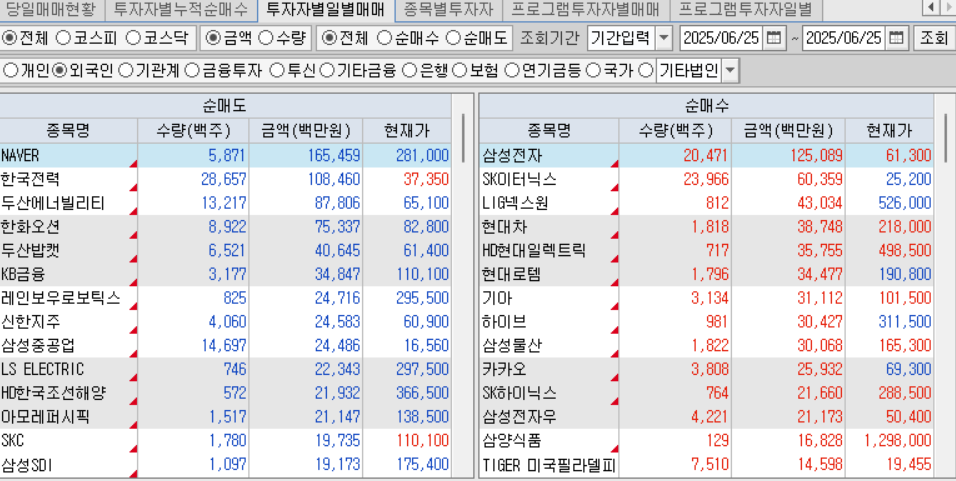956x481 pixels.
Task: Select 삼성전자 row in 순매수 list
Action: (x=706, y=155)
